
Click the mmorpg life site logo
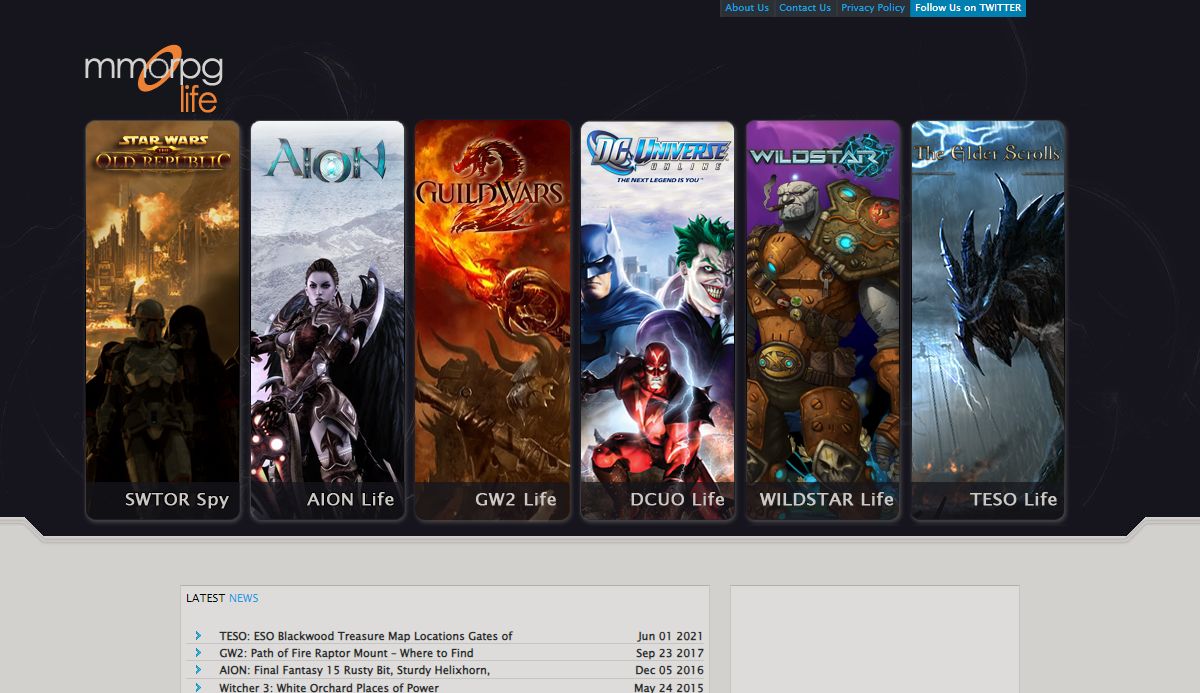point(153,80)
